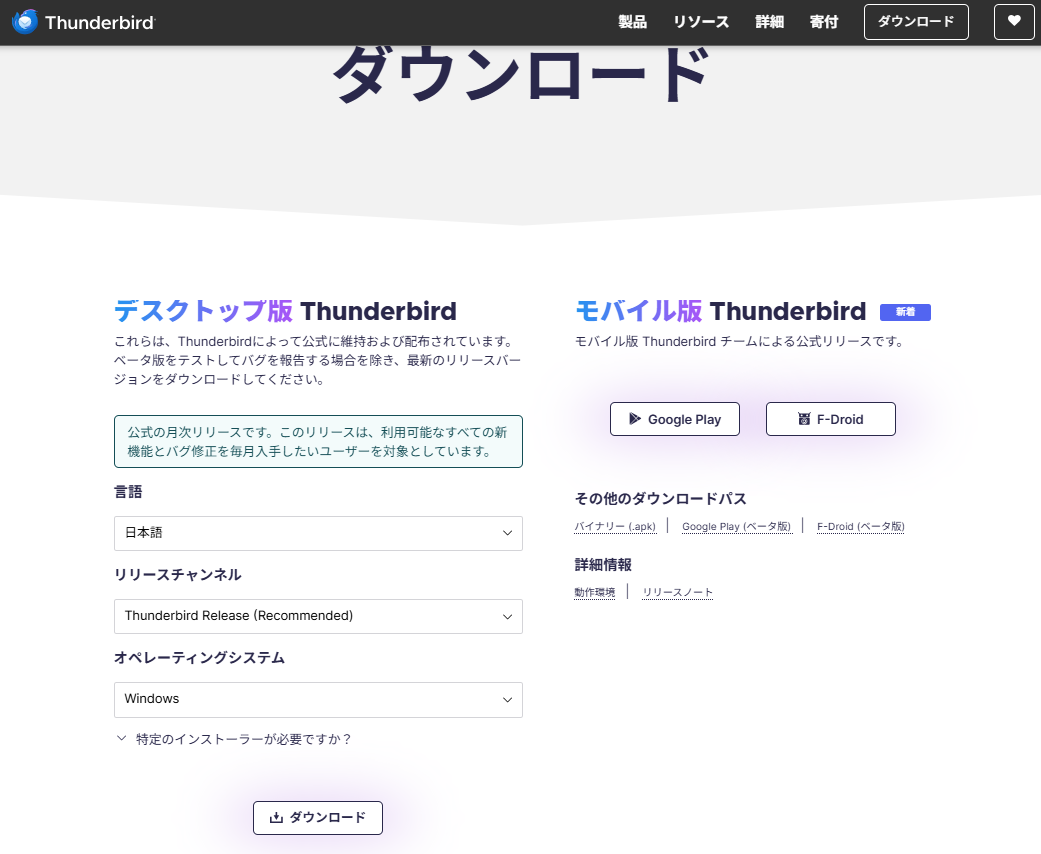
Task: Click the heart donate icon button
Action: pos(1014,22)
